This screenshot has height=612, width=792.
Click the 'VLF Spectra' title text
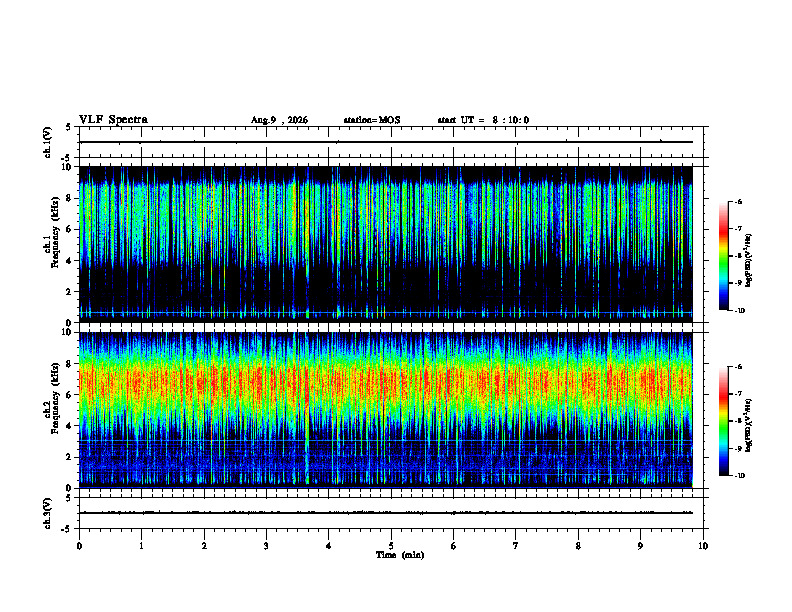(113, 120)
